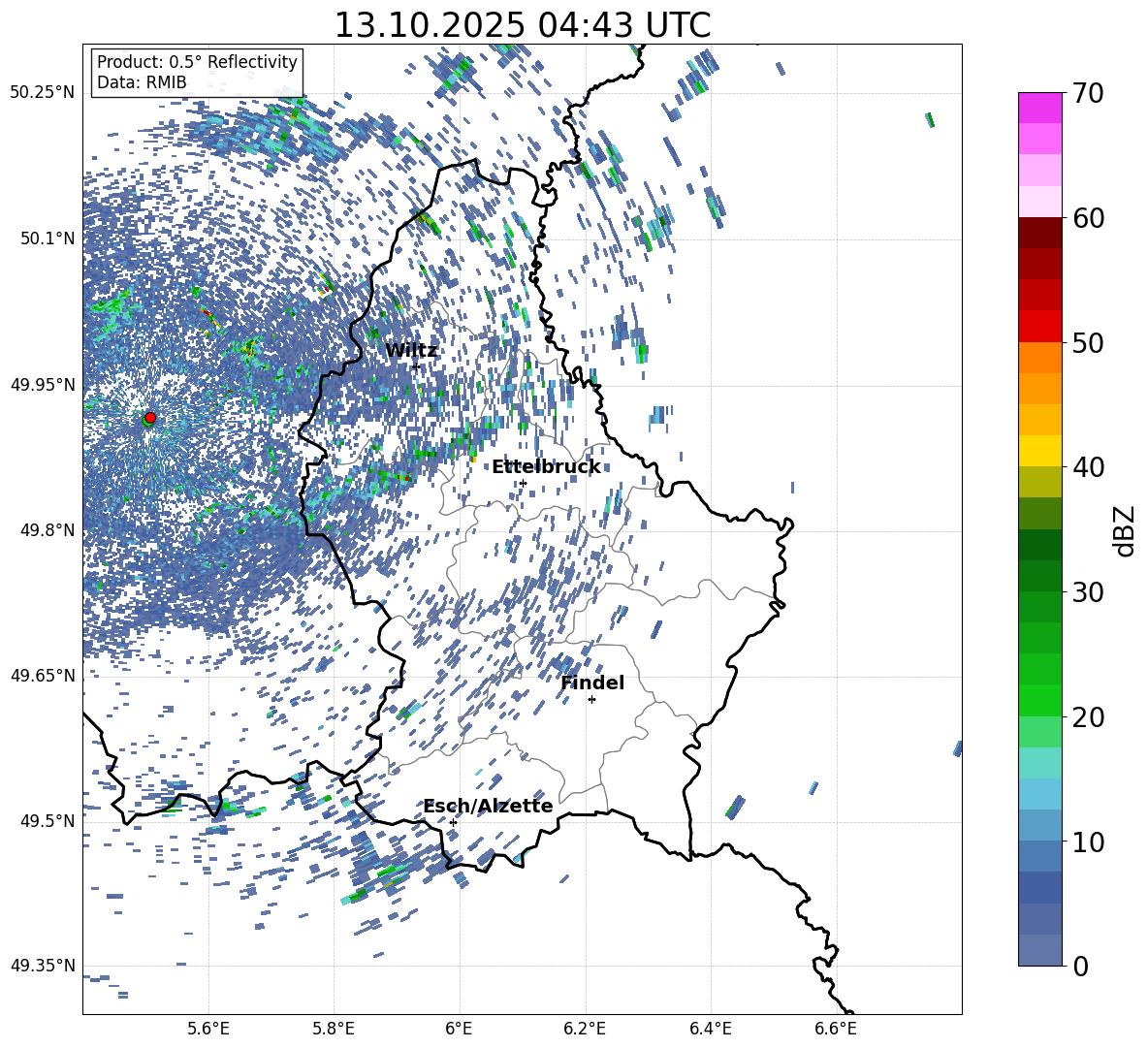Click the 70 tick on the colorbar
The width and height of the screenshot is (1148, 1048).
(1088, 93)
